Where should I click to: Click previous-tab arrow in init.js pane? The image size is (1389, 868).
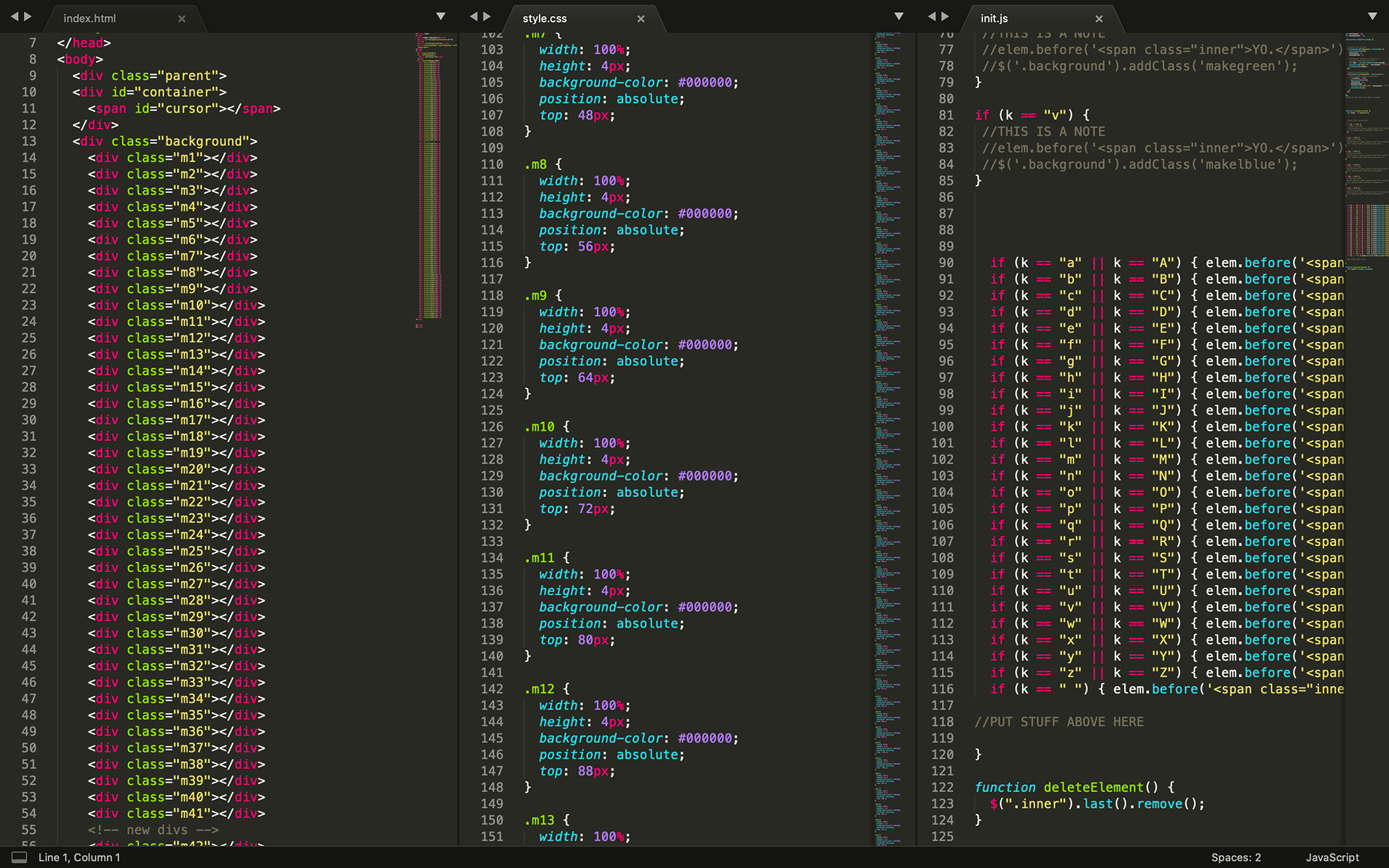[931, 16]
